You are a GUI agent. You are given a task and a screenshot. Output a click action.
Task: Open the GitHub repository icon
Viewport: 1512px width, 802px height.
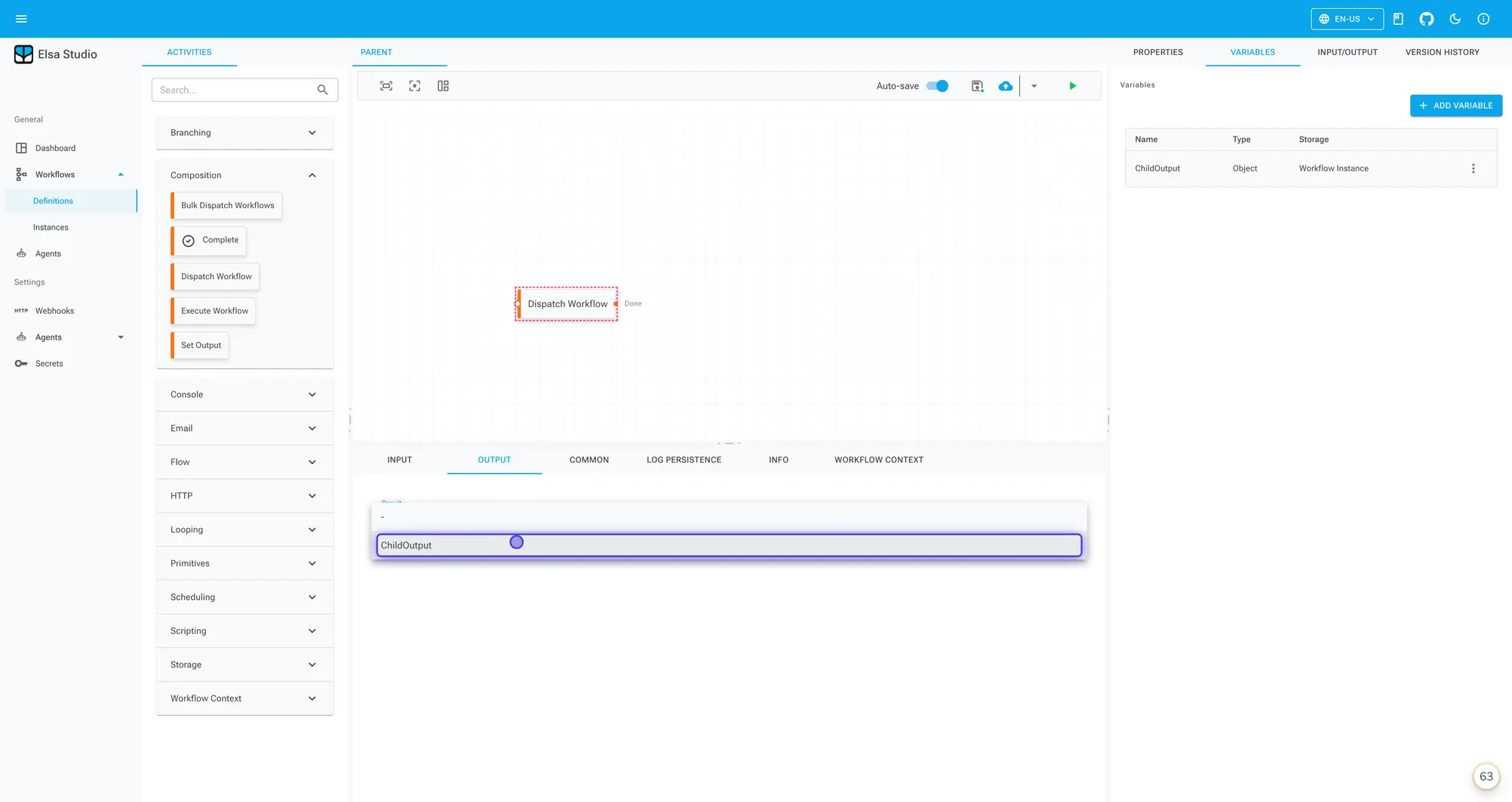tap(1426, 19)
